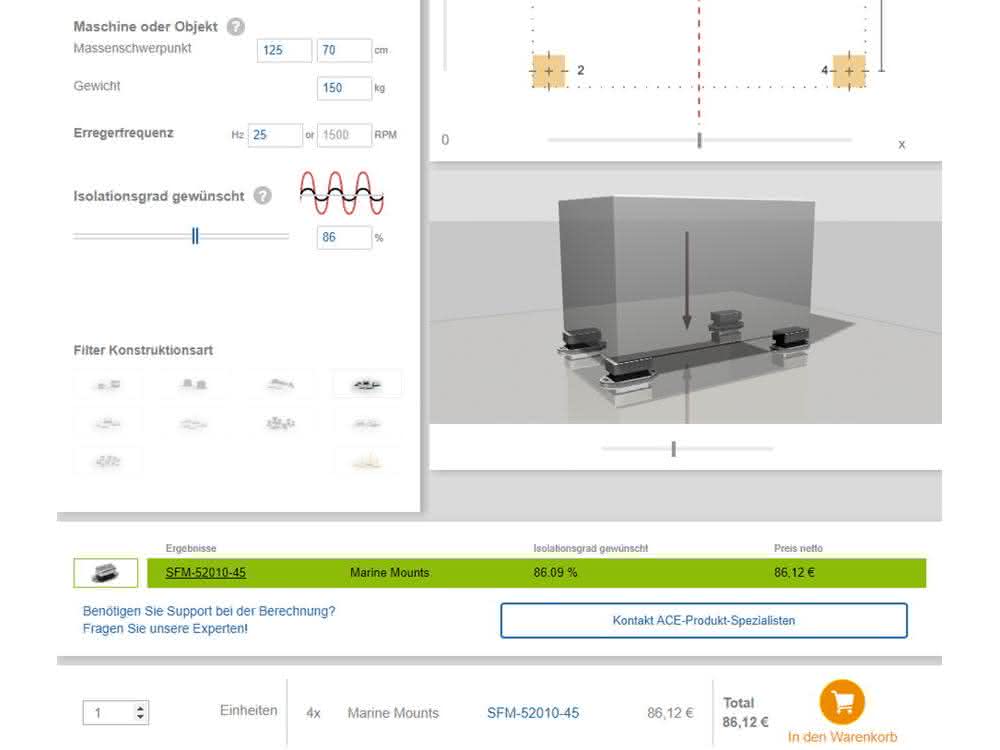Click the Total 86,12 € amount
1000x750 pixels.
point(745,723)
